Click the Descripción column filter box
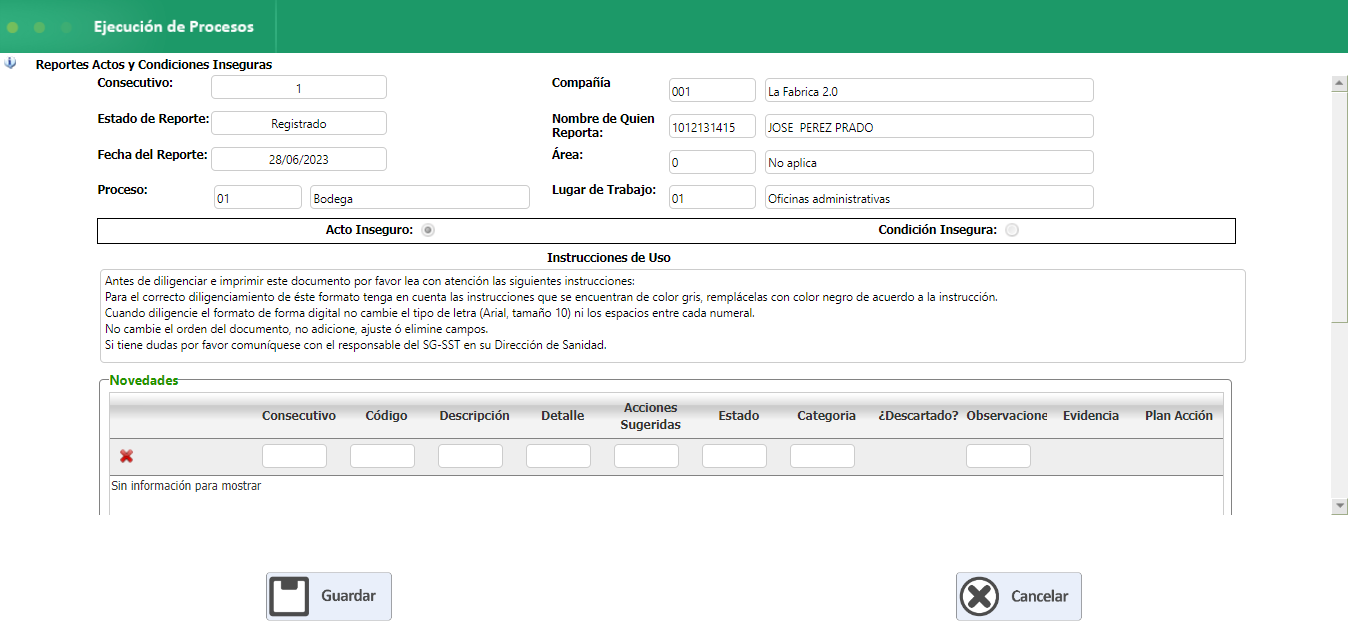 [470, 456]
